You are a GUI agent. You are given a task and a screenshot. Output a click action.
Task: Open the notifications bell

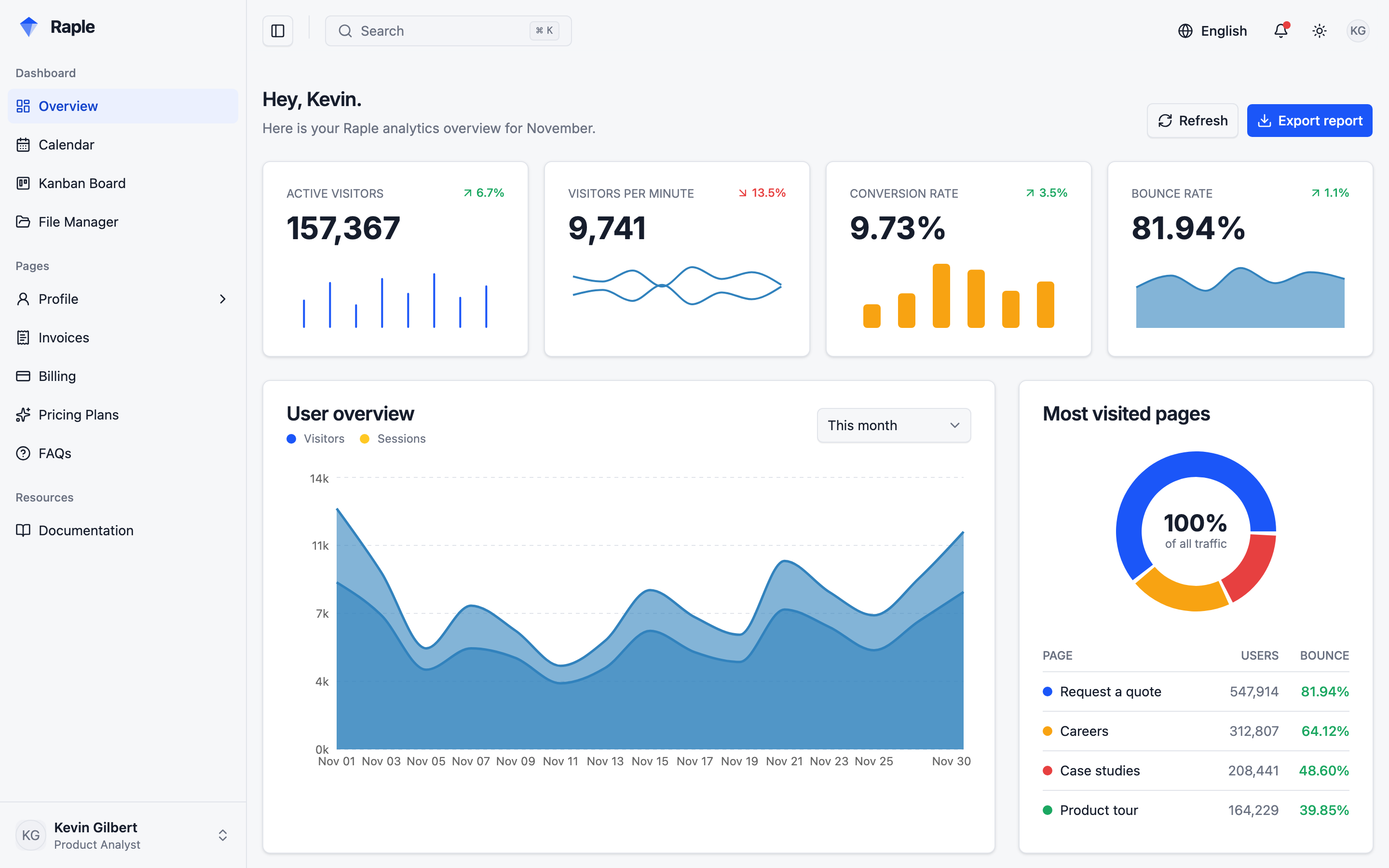(1281, 31)
